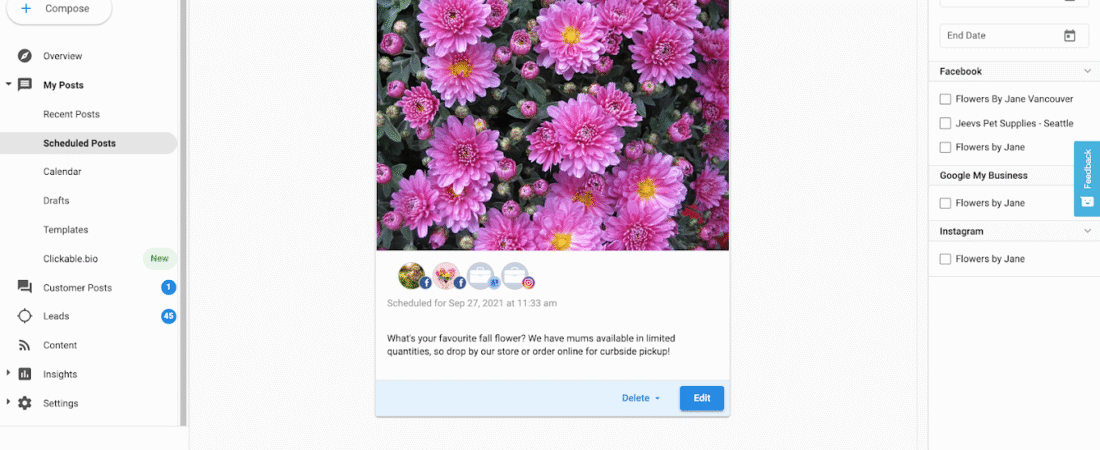This screenshot has width=1100, height=450.
Task: Go to Recent Posts
Action: point(72,114)
